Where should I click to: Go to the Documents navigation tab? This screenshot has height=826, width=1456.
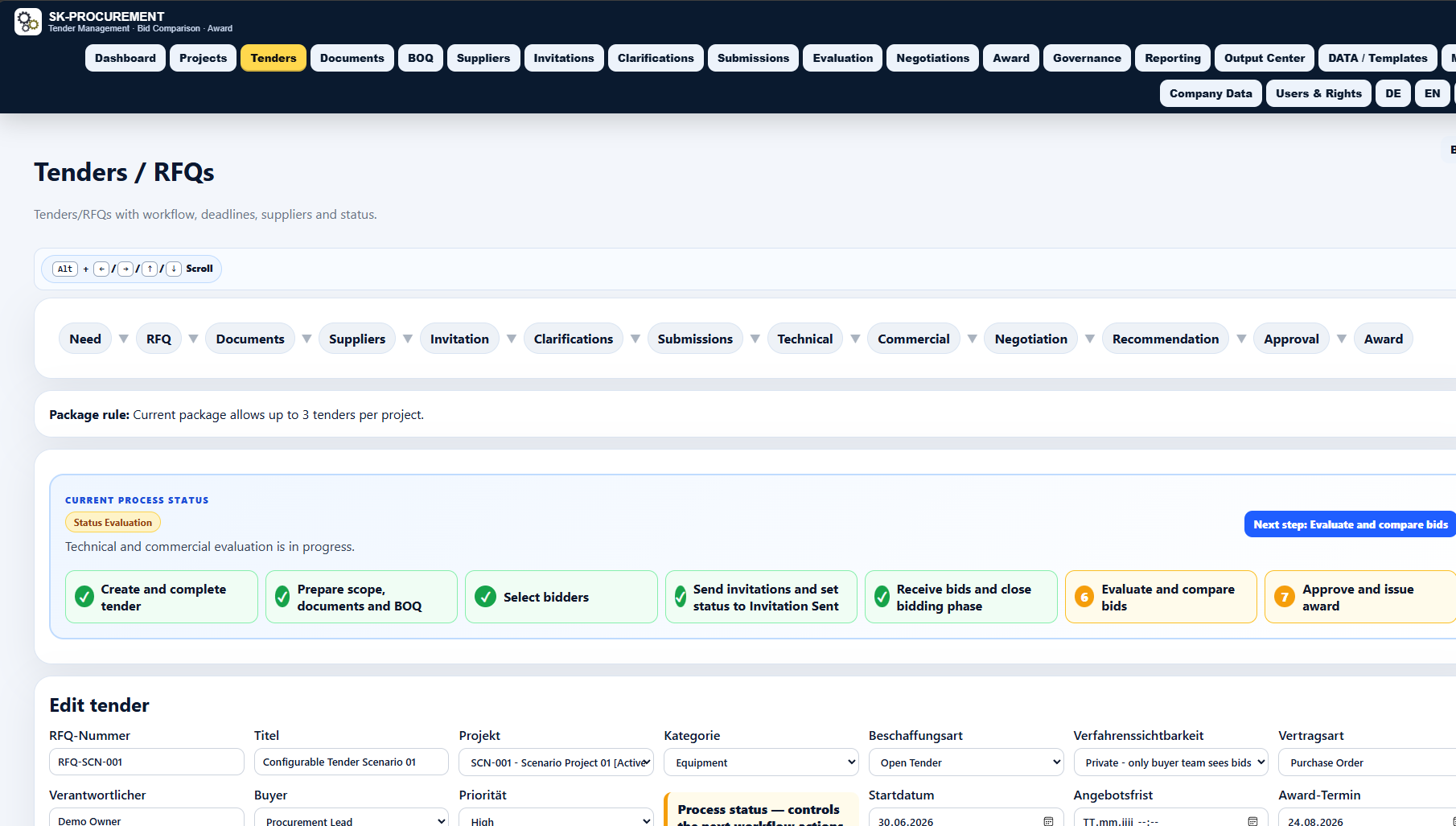click(352, 58)
